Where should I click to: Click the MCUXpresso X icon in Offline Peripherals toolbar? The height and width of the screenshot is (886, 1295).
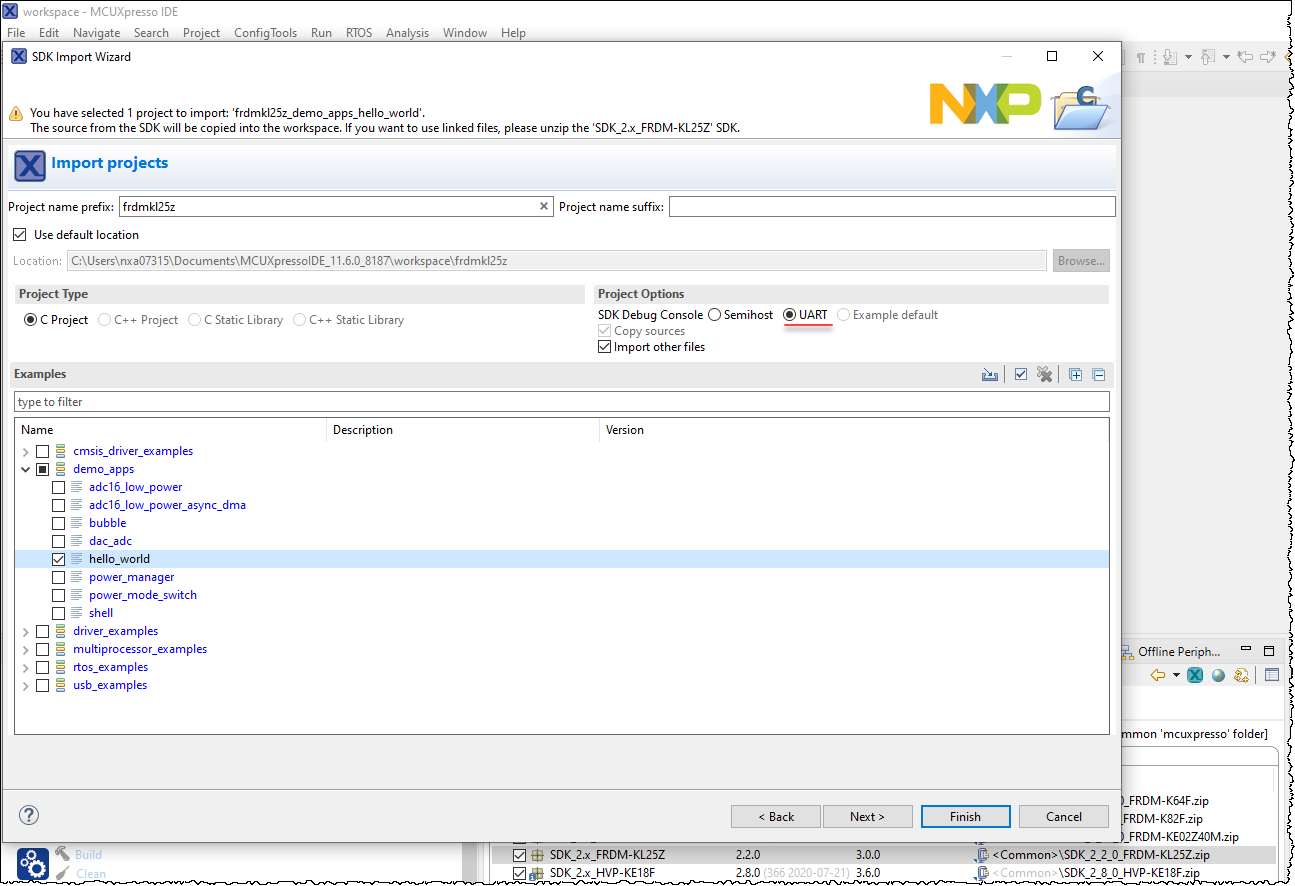point(1195,675)
